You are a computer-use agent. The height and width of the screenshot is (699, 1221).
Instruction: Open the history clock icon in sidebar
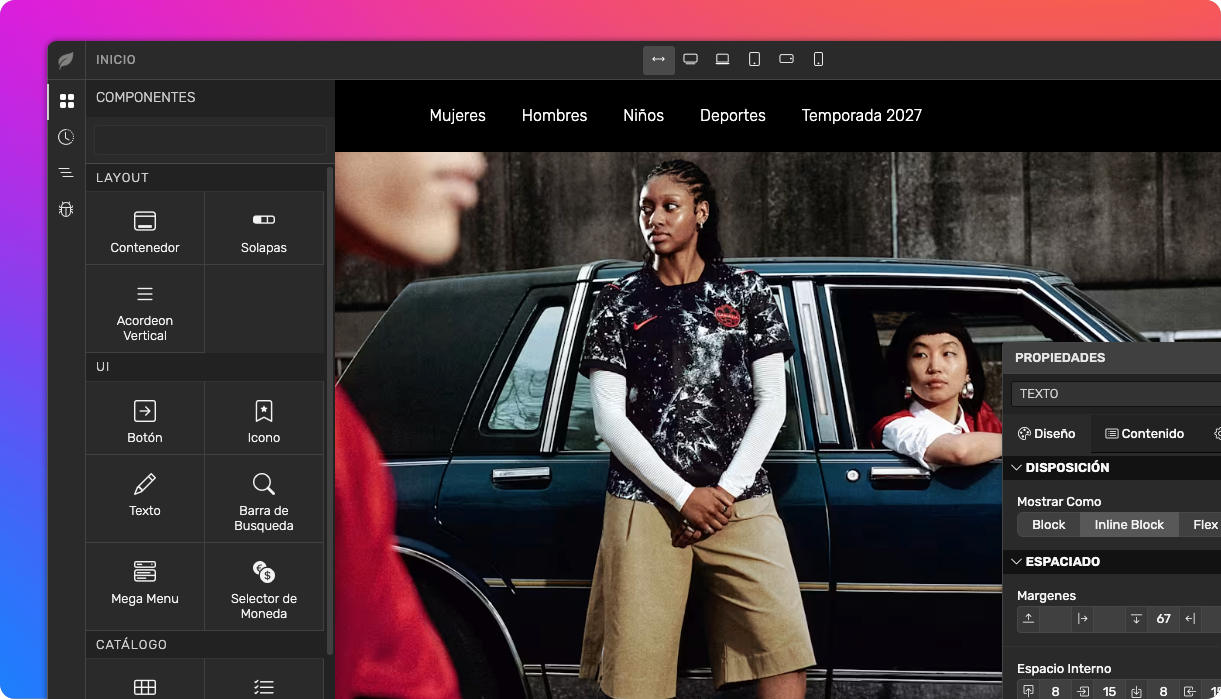(66, 137)
